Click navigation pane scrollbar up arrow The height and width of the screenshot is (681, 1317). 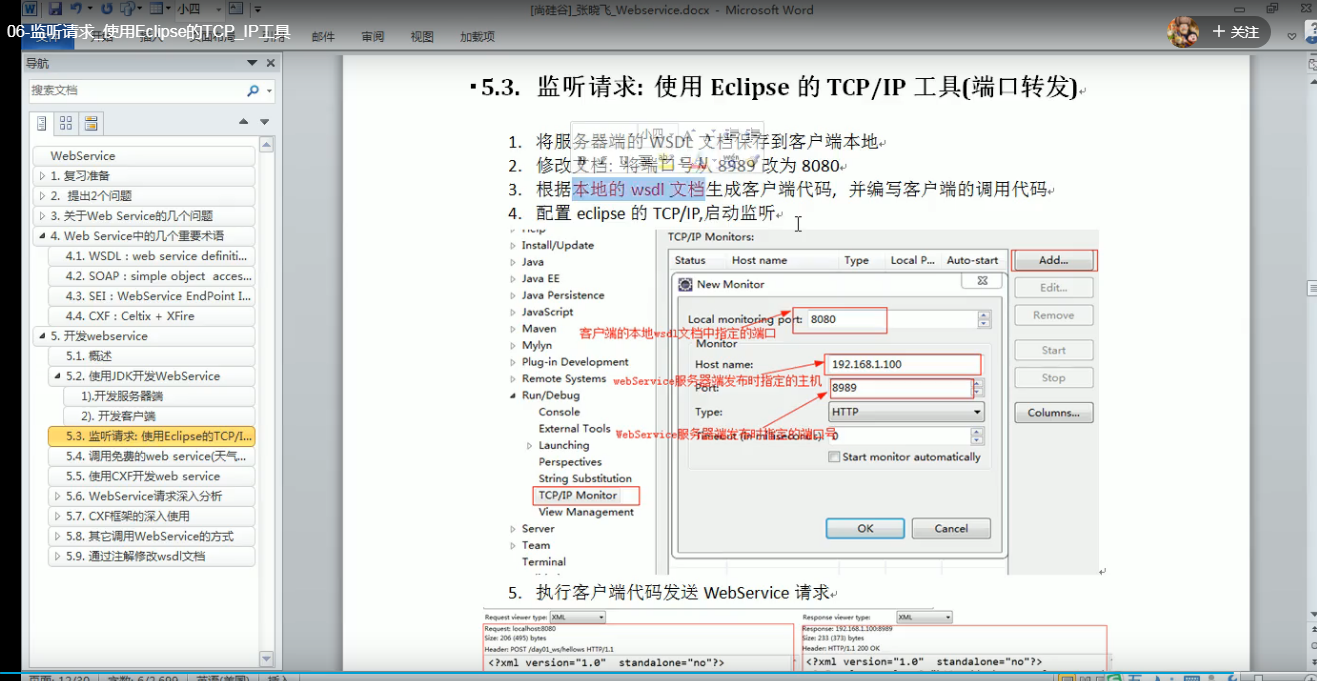(x=266, y=144)
